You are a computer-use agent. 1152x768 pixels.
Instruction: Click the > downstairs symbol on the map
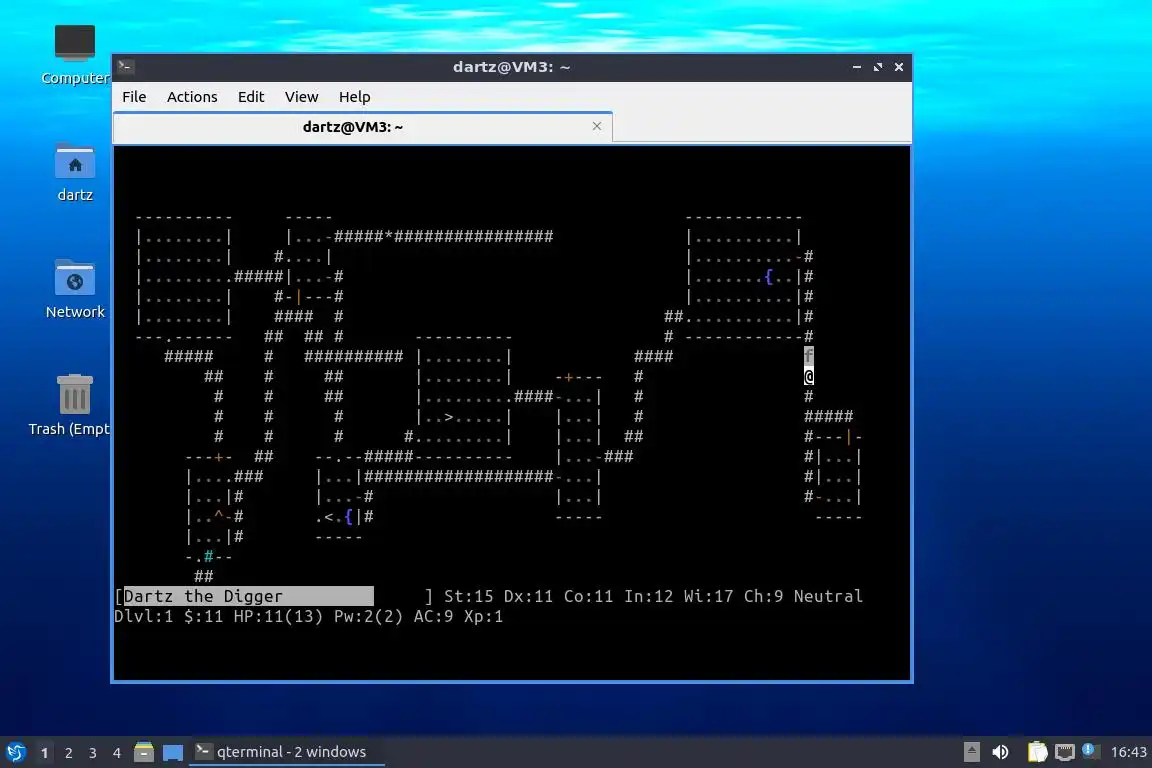(x=448, y=417)
